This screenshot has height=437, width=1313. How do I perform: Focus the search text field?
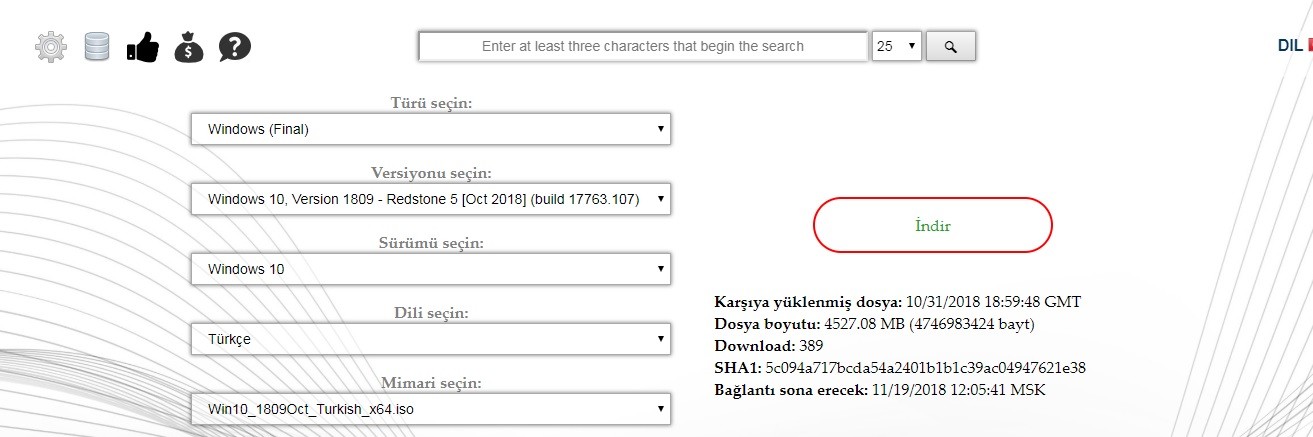pos(643,46)
